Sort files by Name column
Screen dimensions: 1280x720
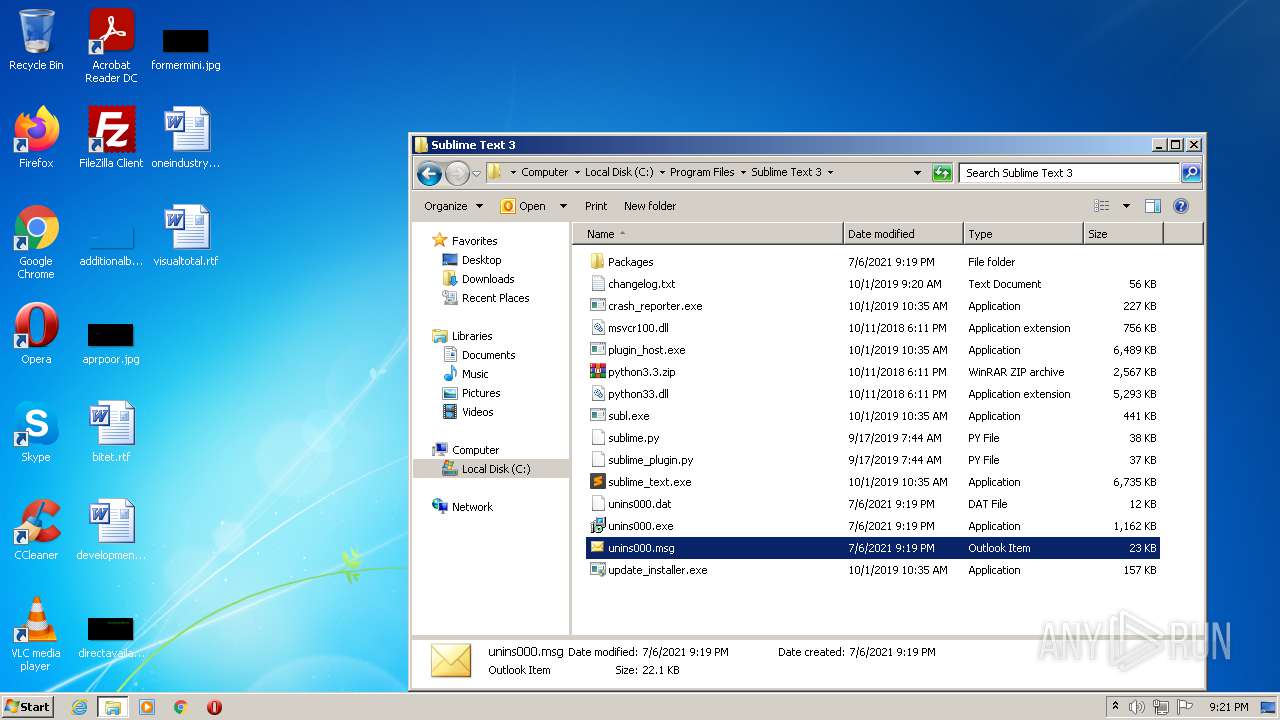coord(708,234)
